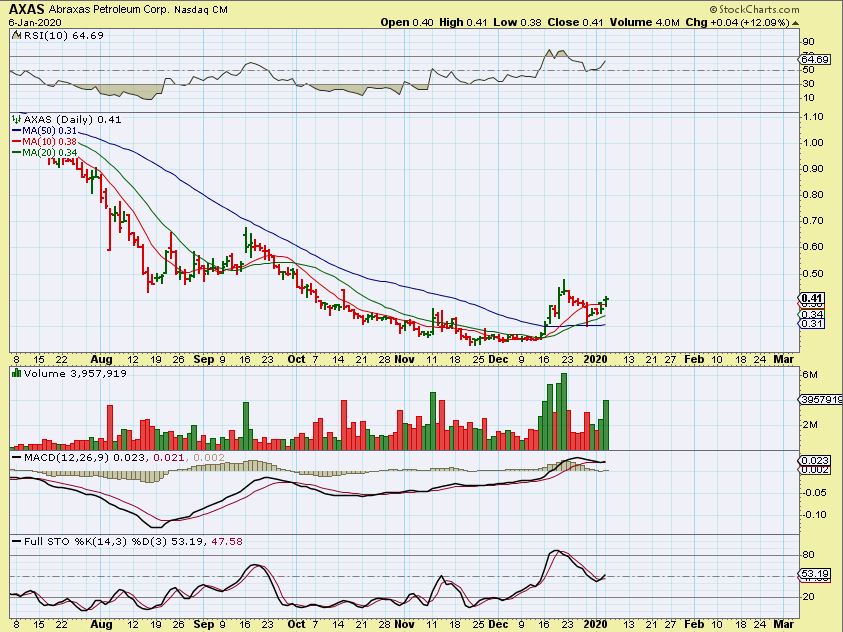Click the MA(10) 0.38 legend text
Viewport: 843px width, 632px height.
tap(49, 142)
